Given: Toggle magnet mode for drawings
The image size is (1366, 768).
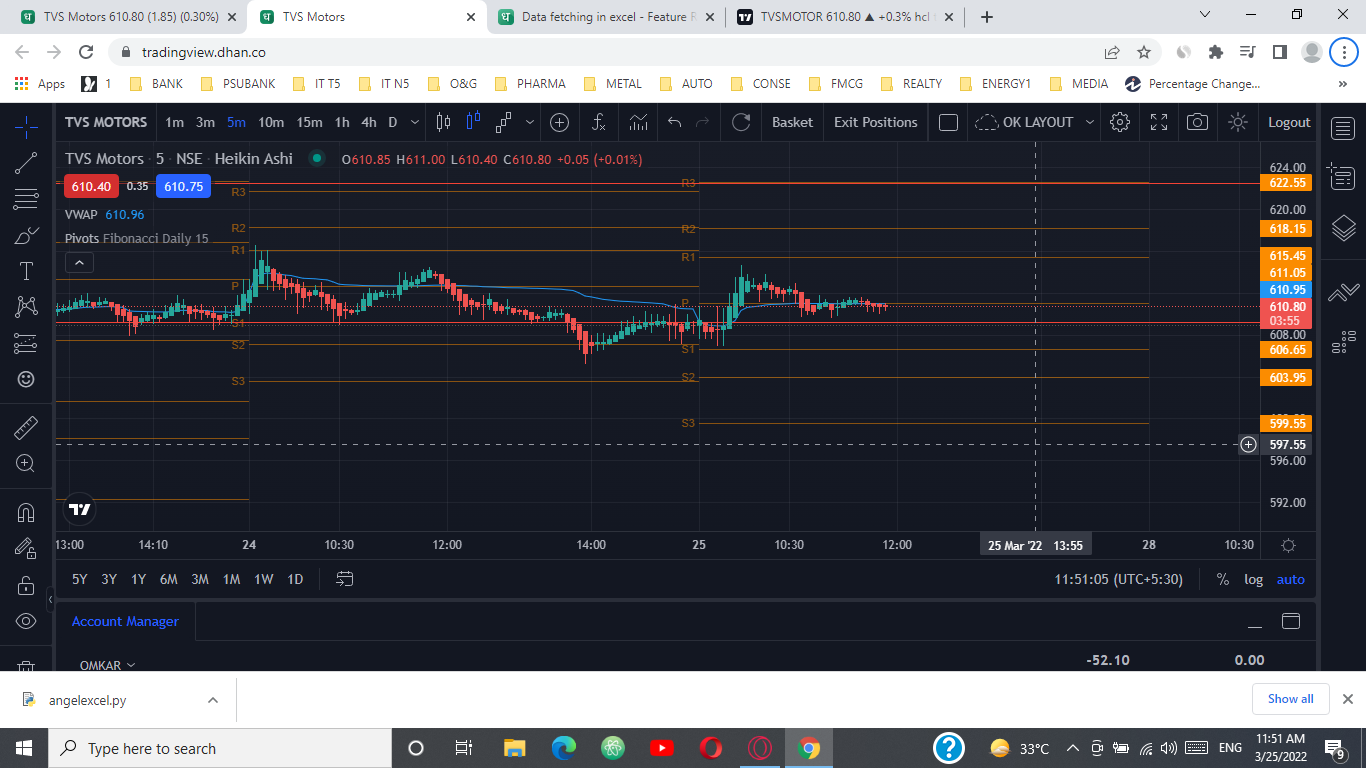Looking at the screenshot, I should (x=26, y=513).
